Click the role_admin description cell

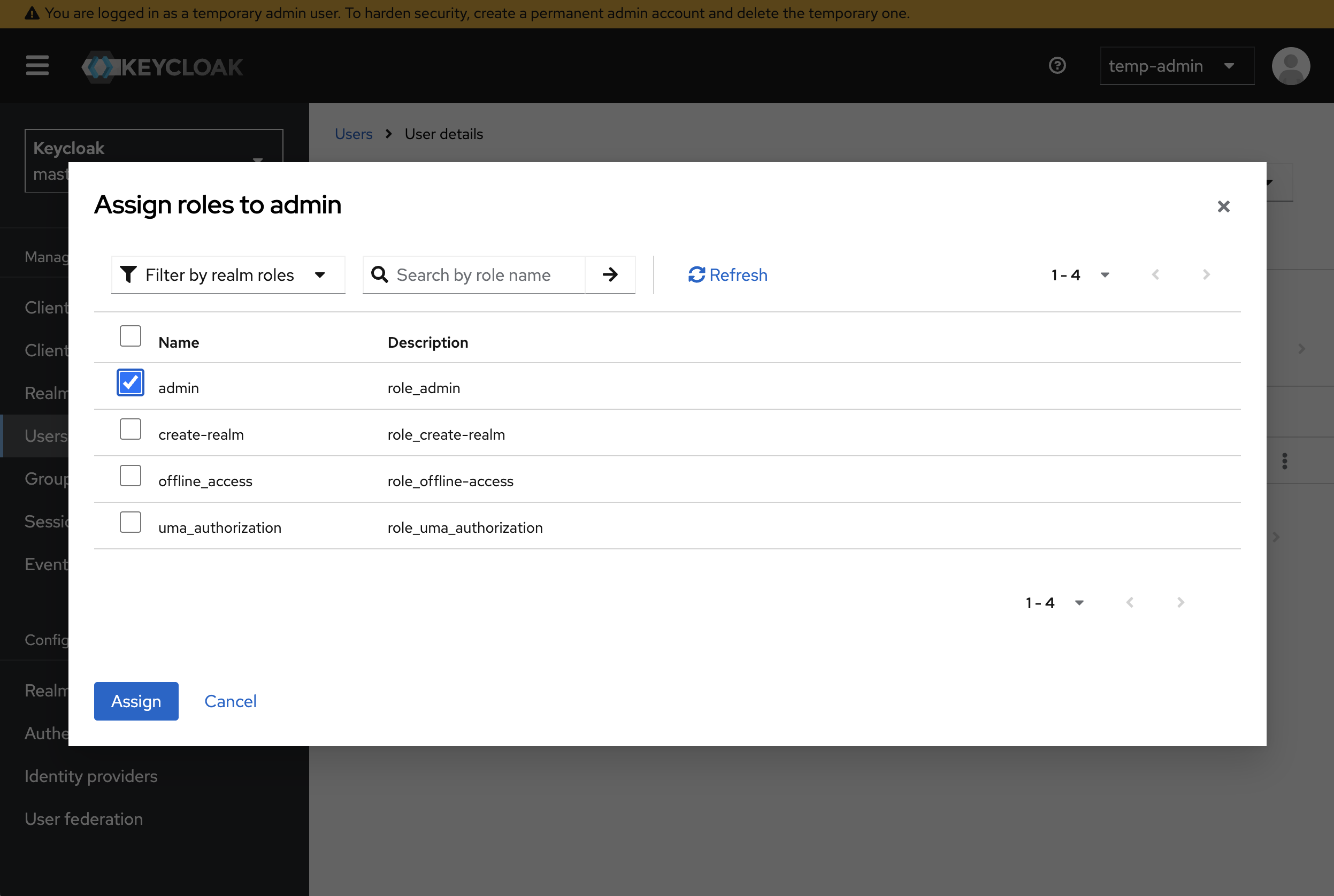coord(424,388)
